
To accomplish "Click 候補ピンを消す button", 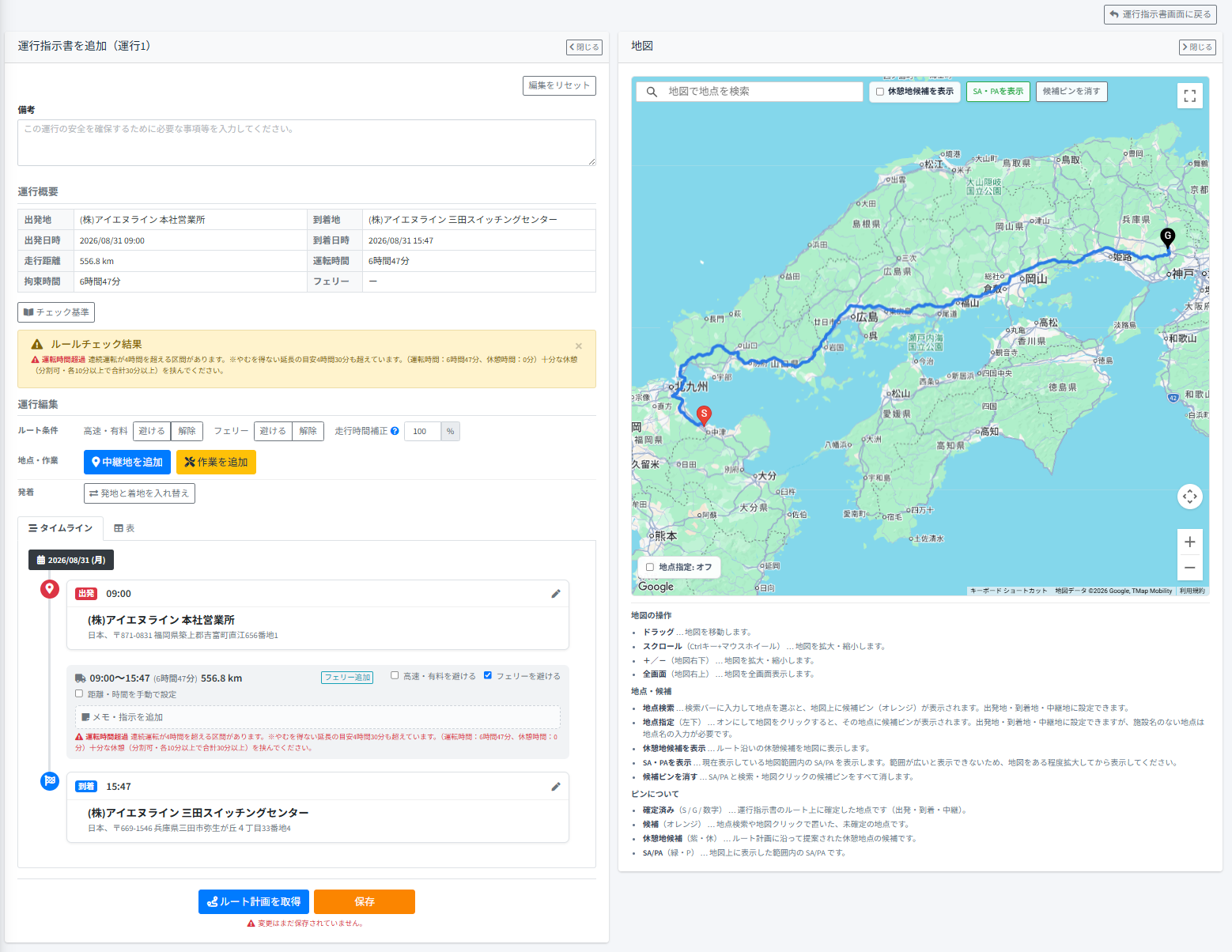I will point(1071,92).
